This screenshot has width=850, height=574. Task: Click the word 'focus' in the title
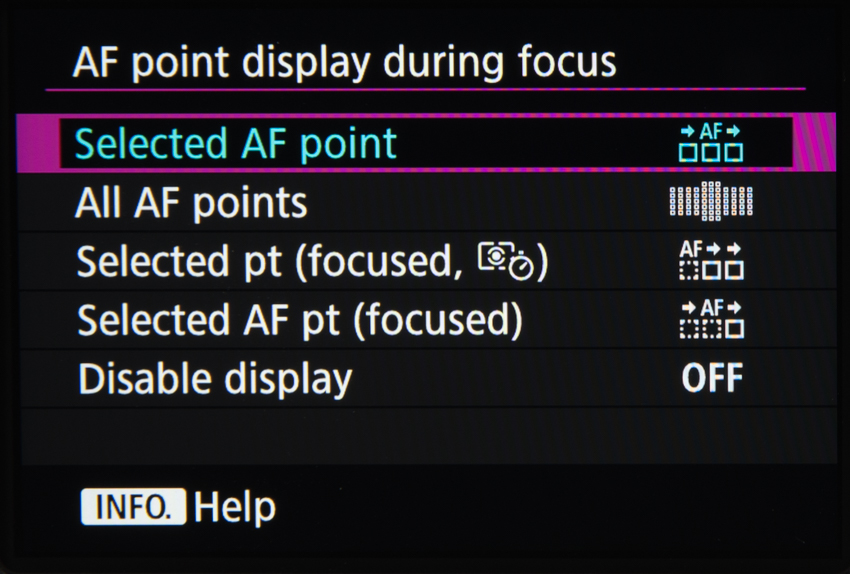tap(570, 63)
